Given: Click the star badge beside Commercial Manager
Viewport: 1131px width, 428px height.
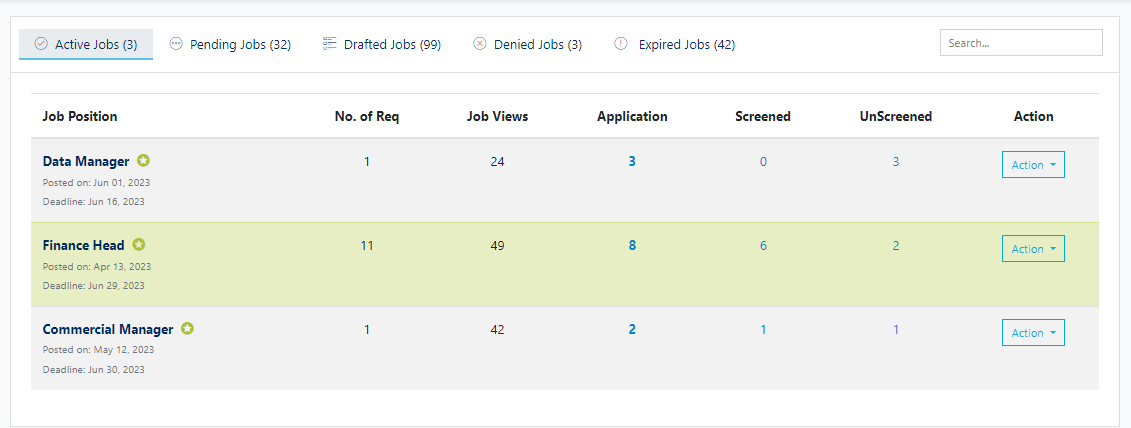Looking at the screenshot, I should tap(188, 329).
